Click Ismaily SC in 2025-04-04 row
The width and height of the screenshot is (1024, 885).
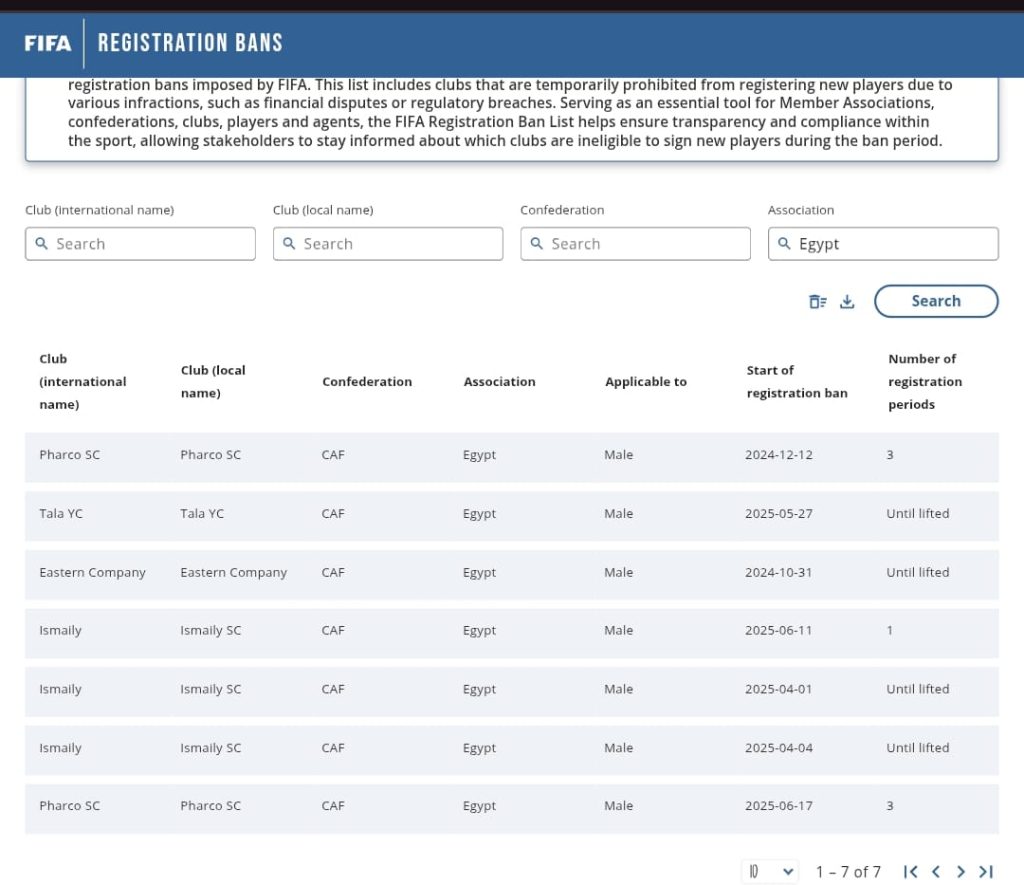coord(210,748)
